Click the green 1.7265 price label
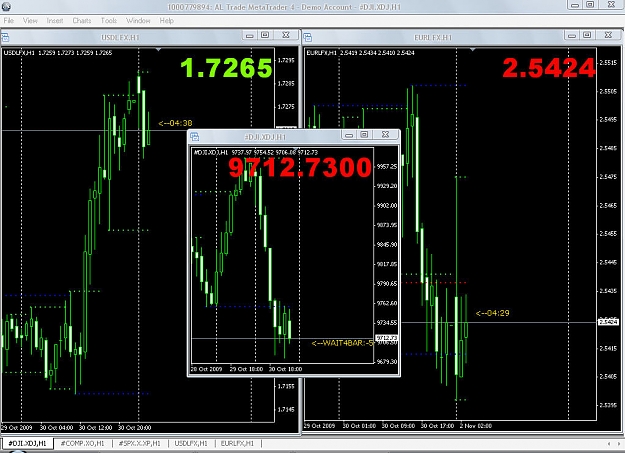This screenshot has width=625, height=453. tap(226, 68)
